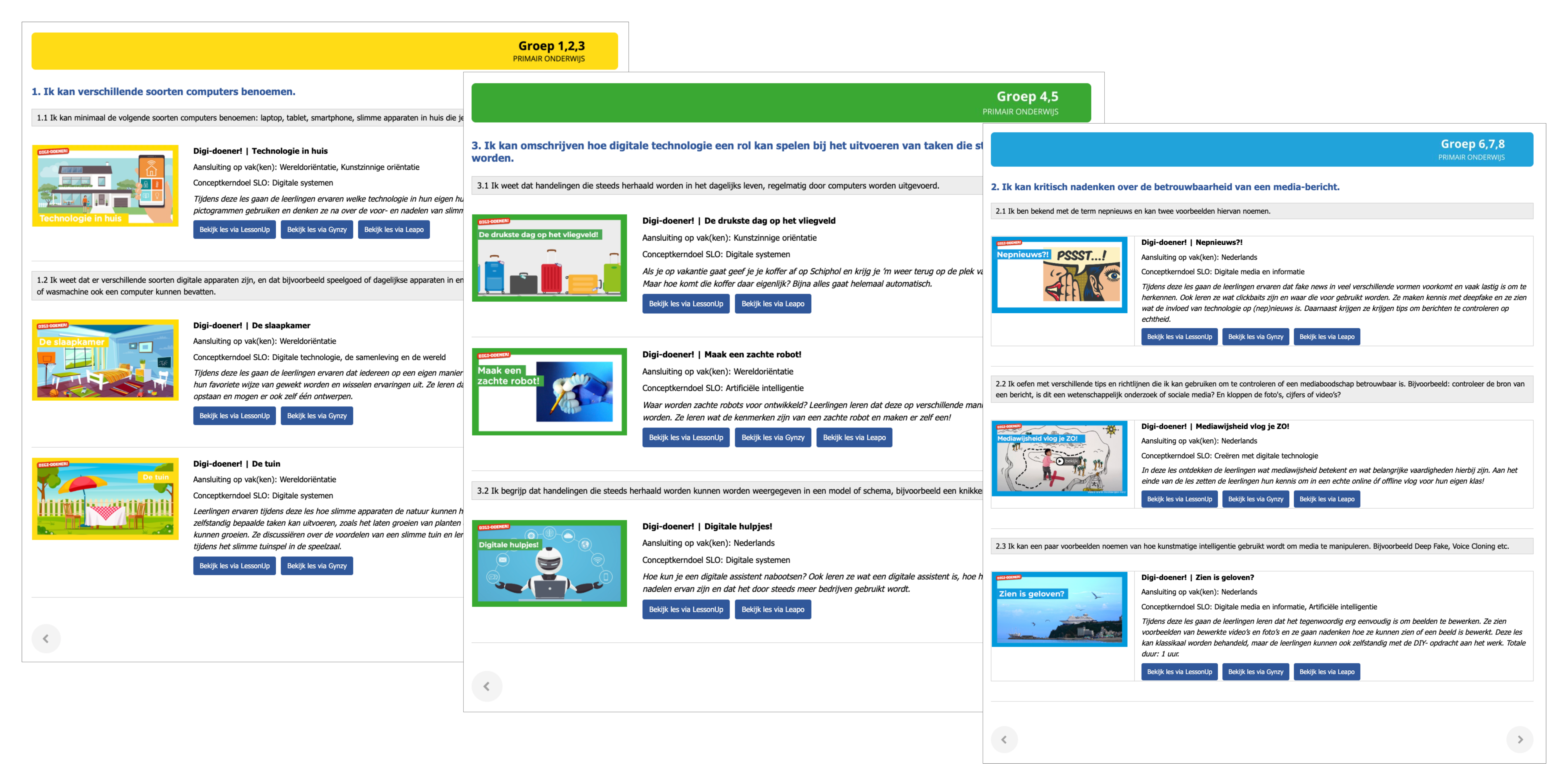View De drukste dag op het vliegveld via LessonUp
This screenshot has width=1568, height=784.
[x=686, y=304]
